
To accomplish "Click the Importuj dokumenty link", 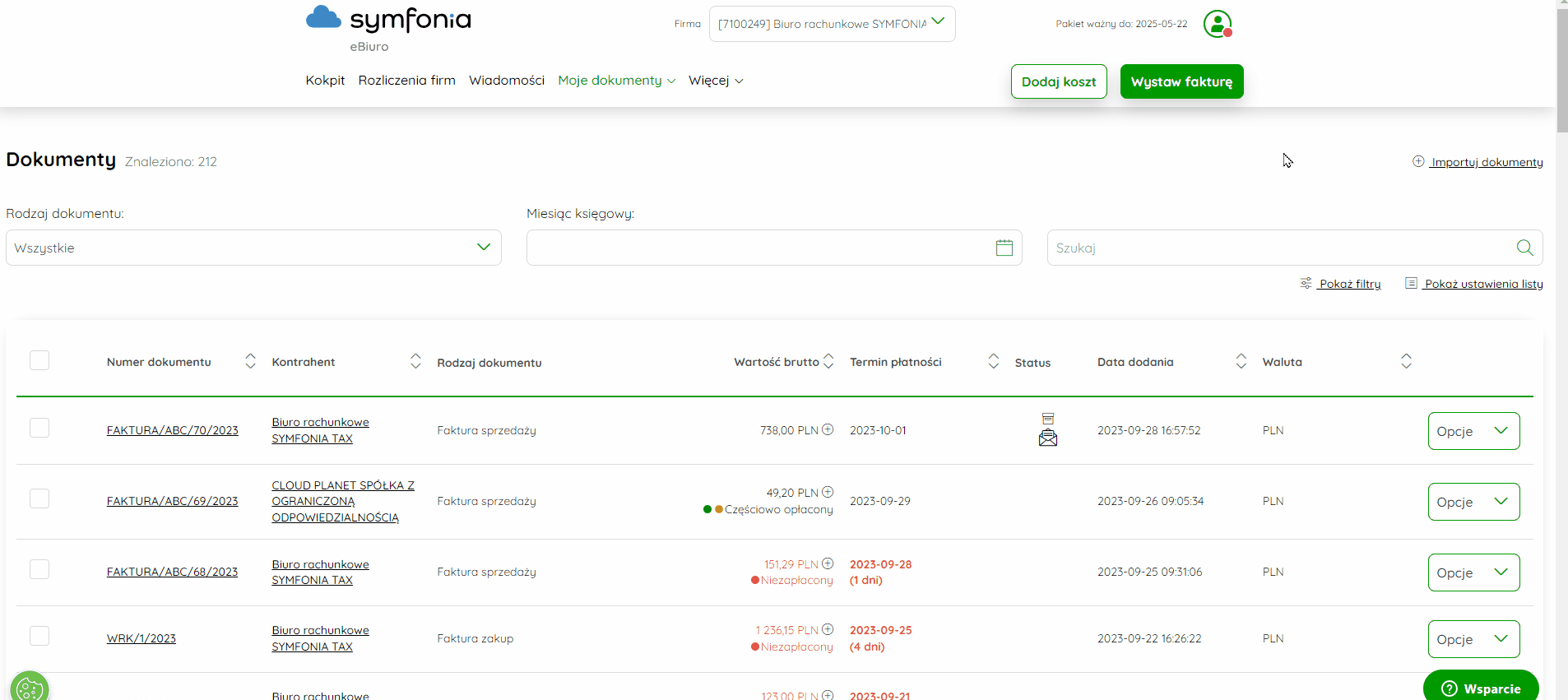I will (x=1486, y=162).
